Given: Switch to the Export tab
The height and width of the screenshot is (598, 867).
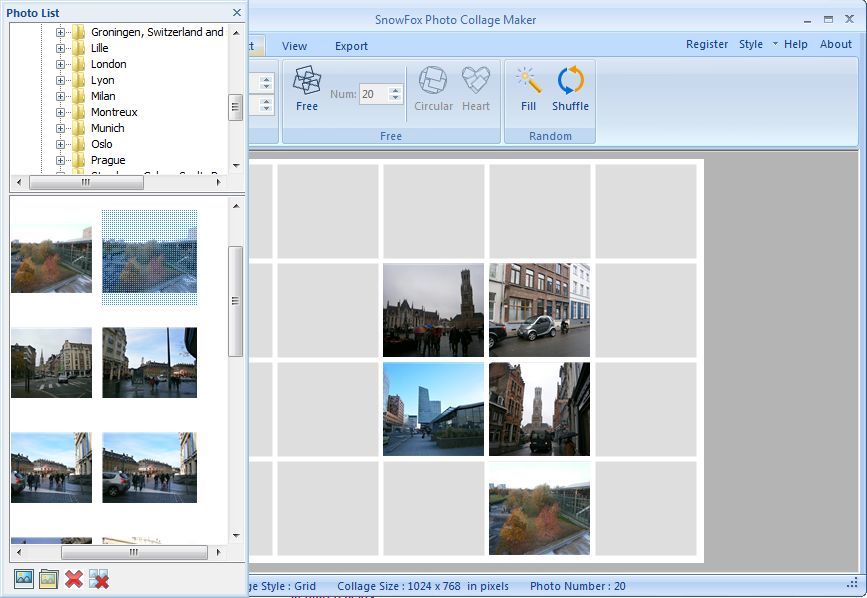Looking at the screenshot, I should point(351,46).
